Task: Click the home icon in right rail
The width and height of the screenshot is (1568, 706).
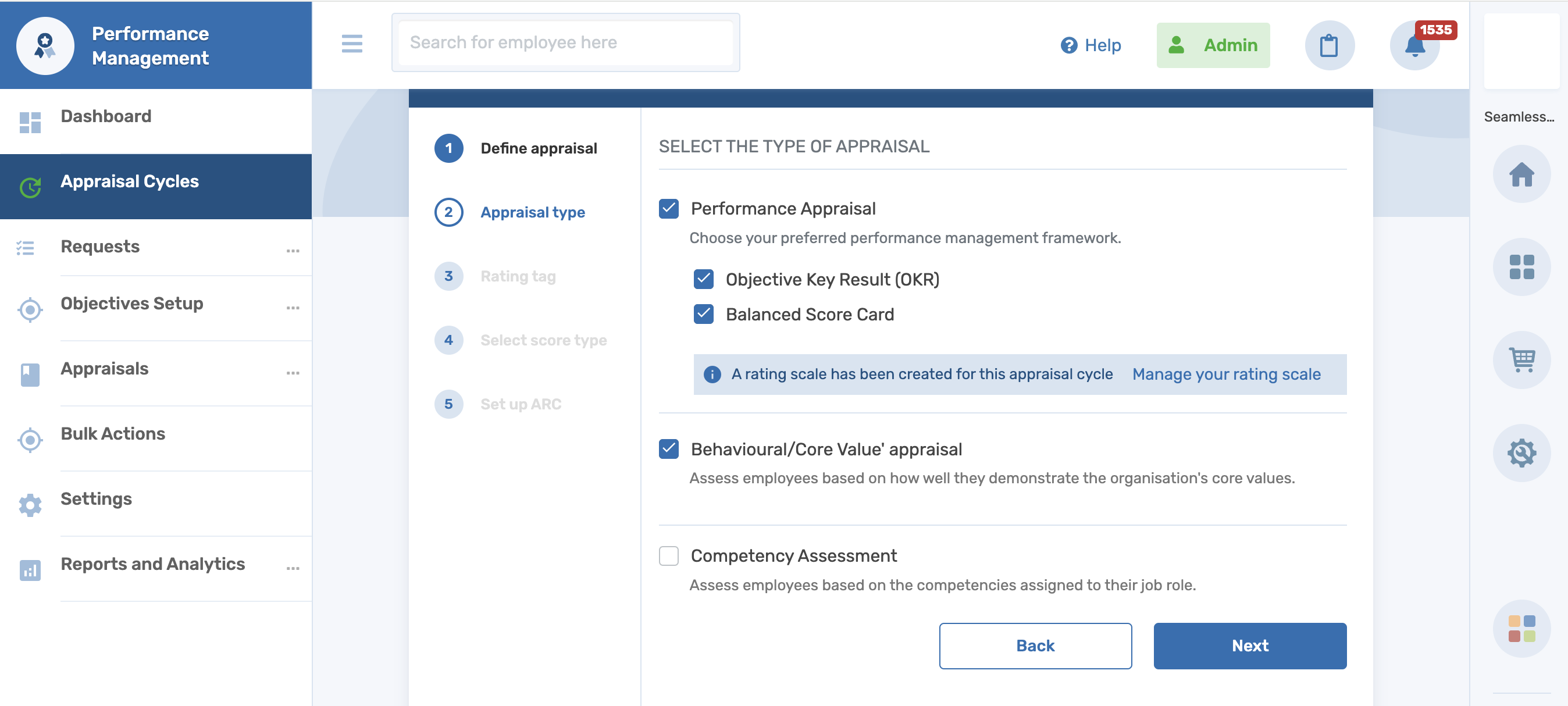Action: click(1521, 174)
